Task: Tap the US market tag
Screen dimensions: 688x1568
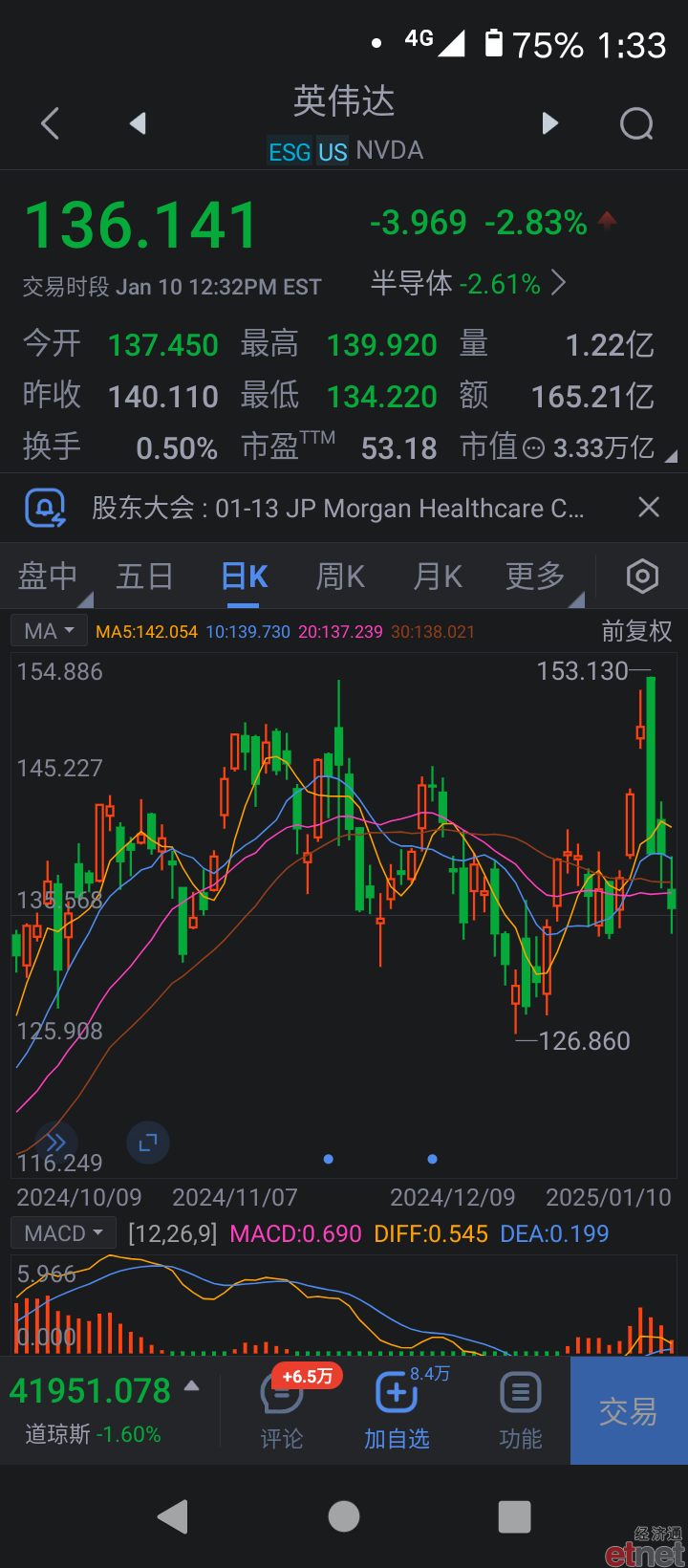Action: [x=333, y=152]
